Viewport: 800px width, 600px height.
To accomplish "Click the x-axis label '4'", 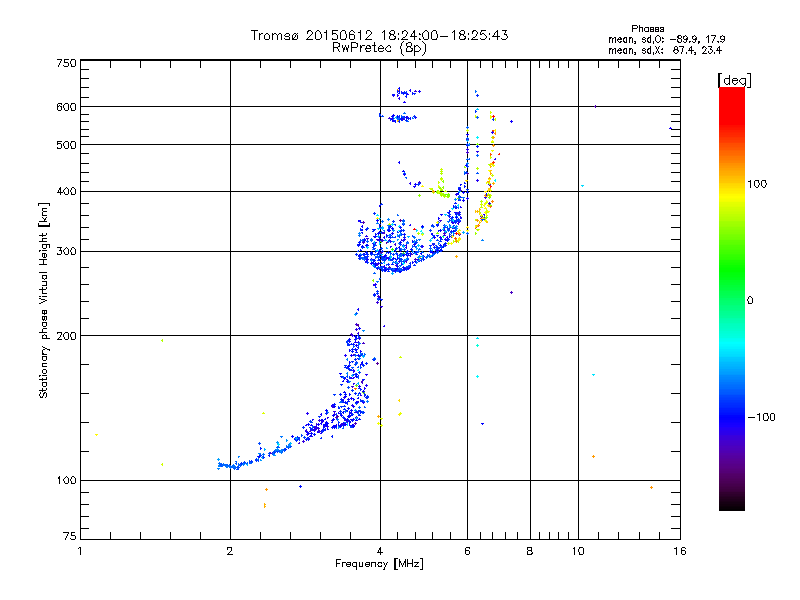I will point(380,551).
